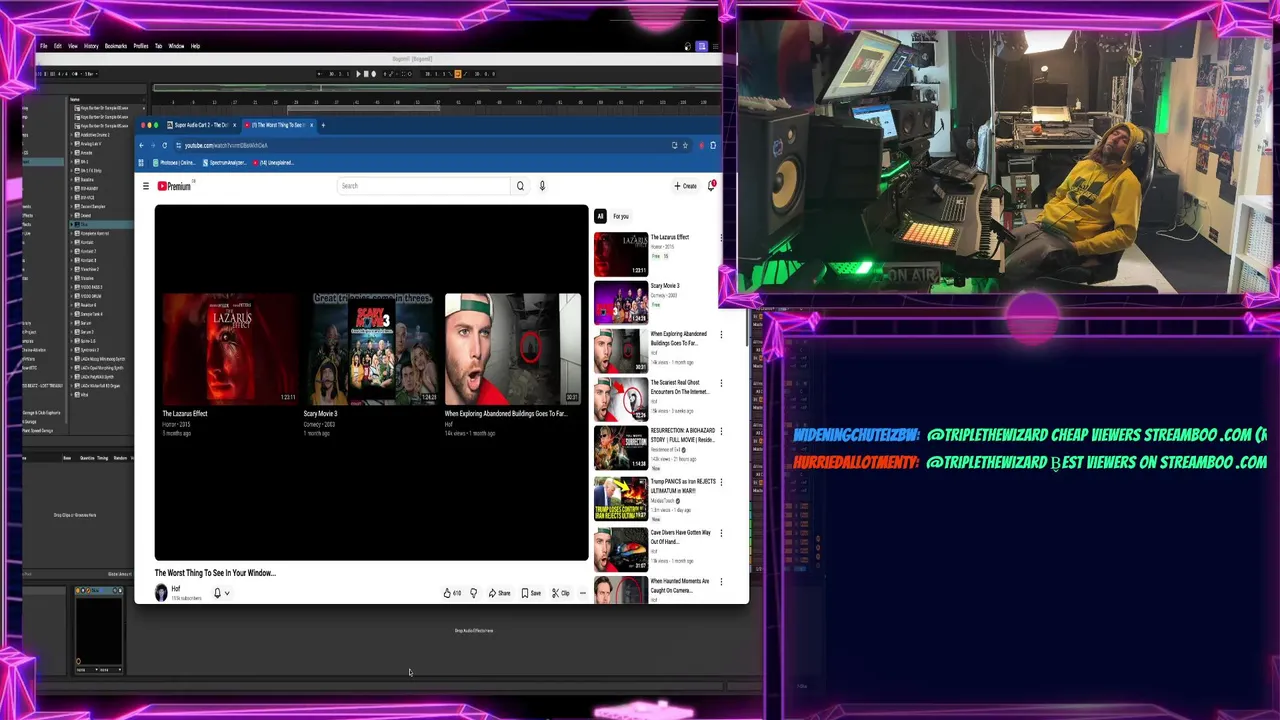The image size is (1280, 720).
Task: Open Scary Movie 3 end-screen thumbnail
Action: click(x=371, y=348)
